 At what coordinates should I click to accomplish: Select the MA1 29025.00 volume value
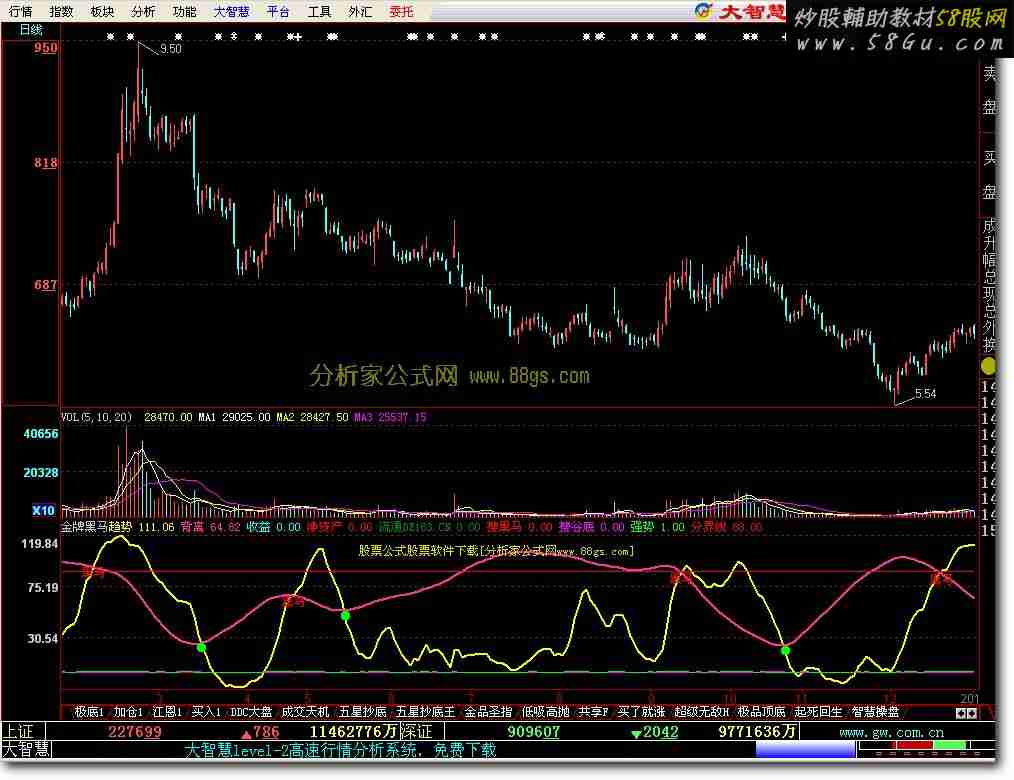(234, 417)
